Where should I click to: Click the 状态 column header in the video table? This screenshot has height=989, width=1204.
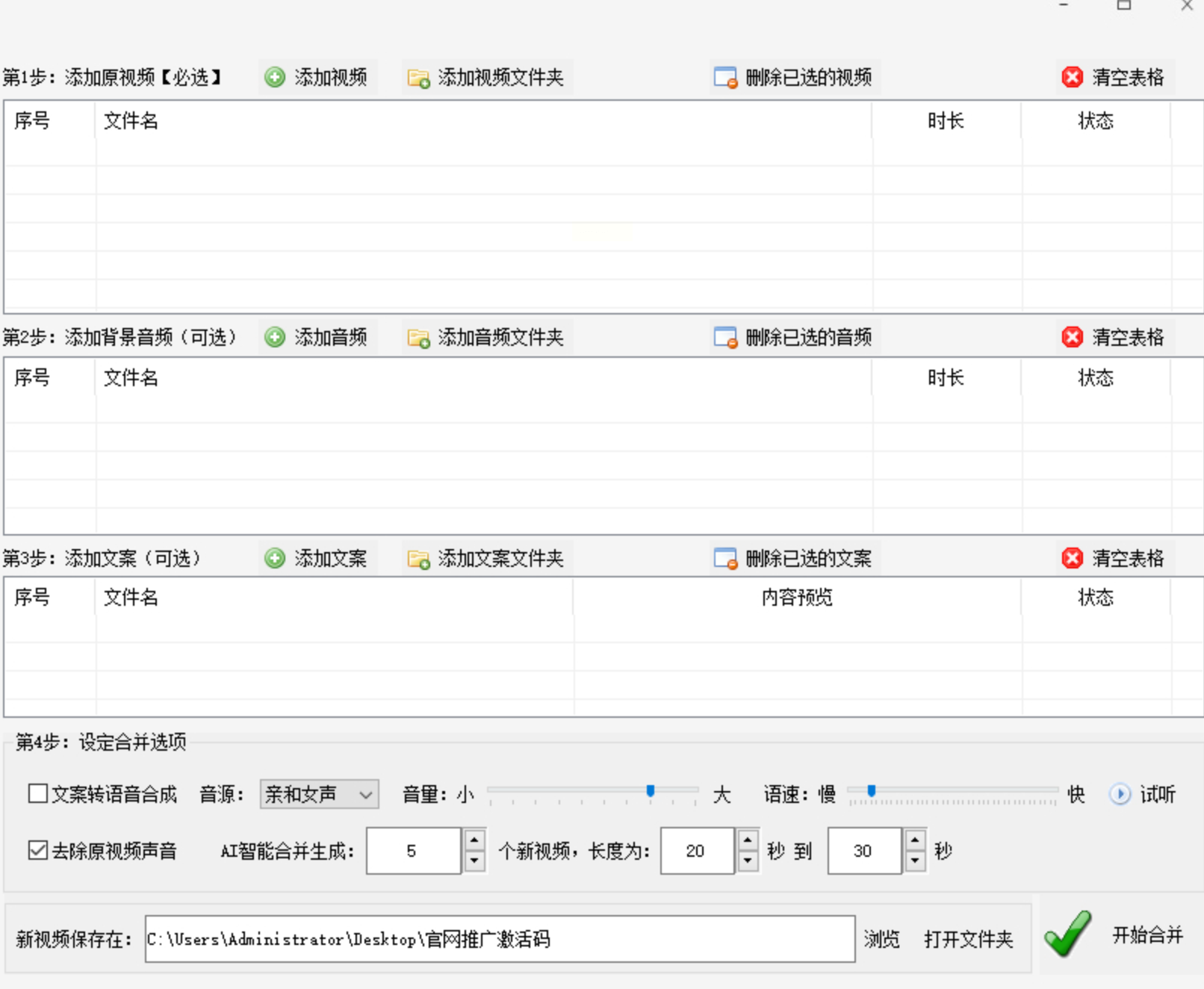coord(1096,120)
